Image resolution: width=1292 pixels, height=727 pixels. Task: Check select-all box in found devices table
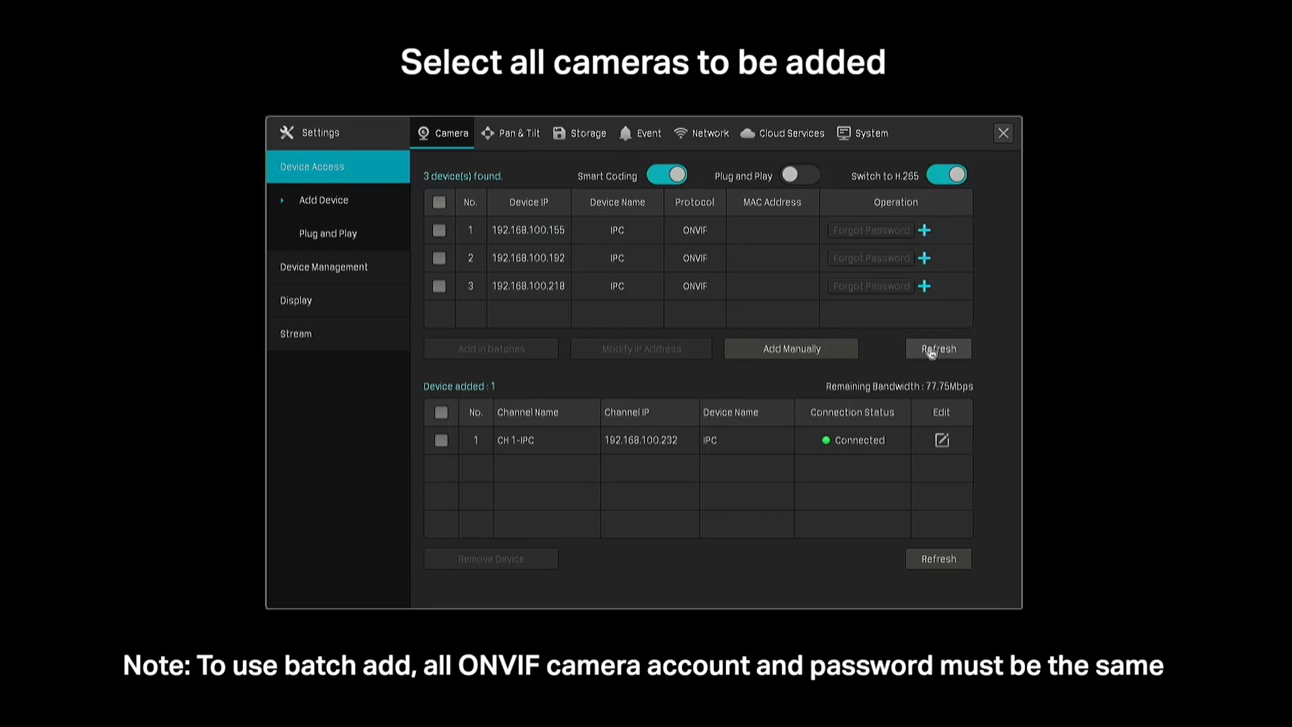click(x=439, y=202)
